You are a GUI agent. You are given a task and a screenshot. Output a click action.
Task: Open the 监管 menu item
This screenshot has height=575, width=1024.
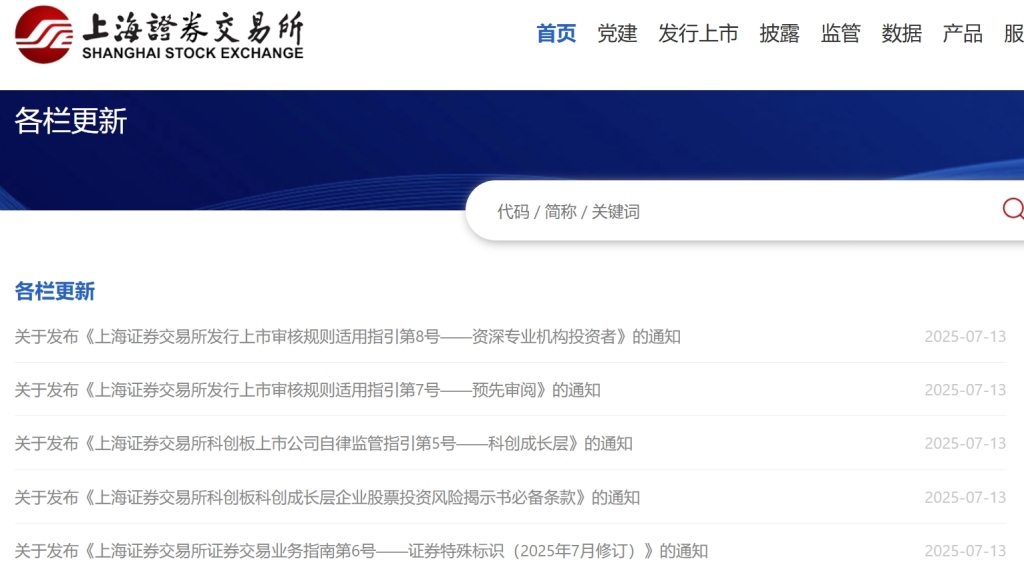coord(840,33)
